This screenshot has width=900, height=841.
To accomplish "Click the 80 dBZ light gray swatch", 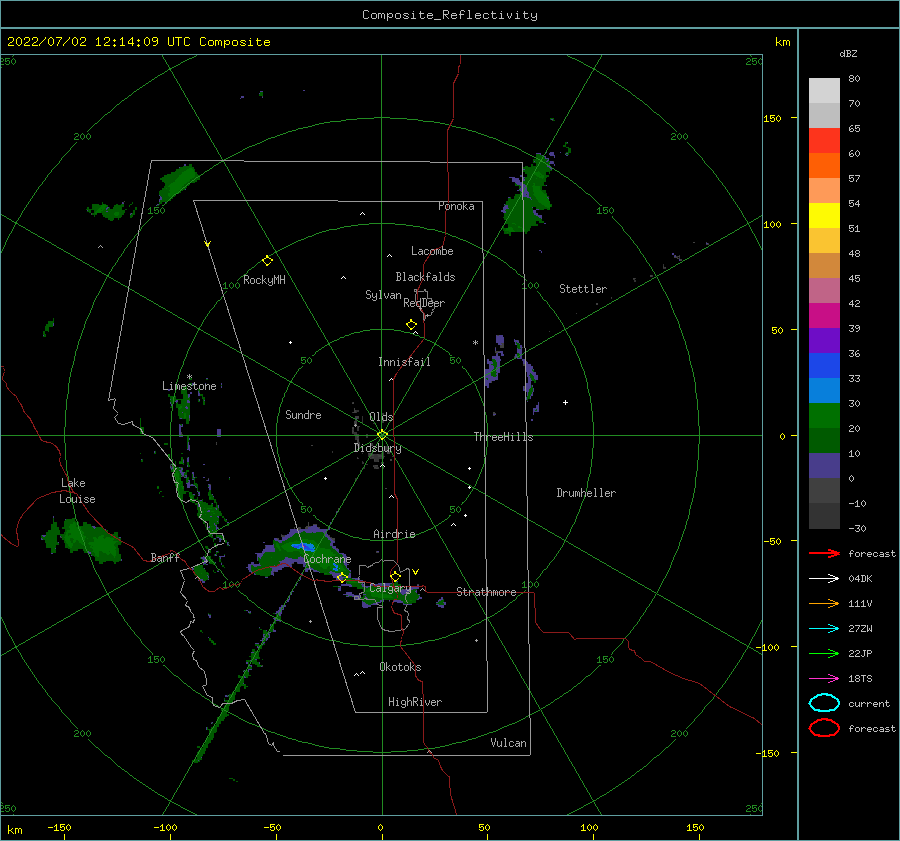I will click(x=824, y=90).
